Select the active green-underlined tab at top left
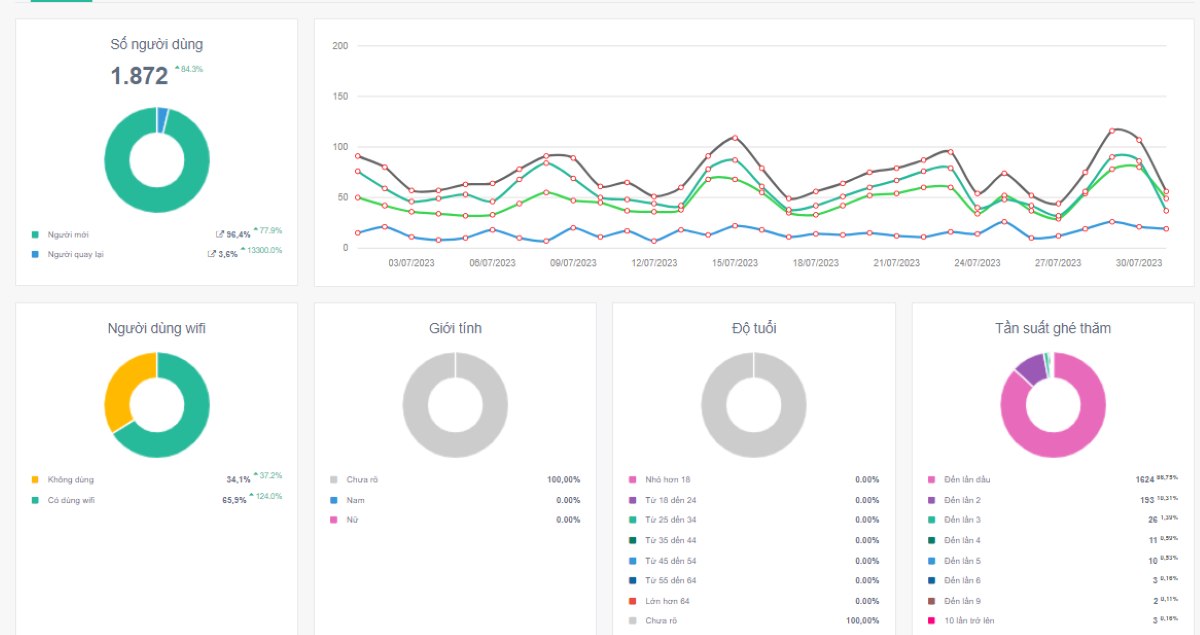 (61, 1)
